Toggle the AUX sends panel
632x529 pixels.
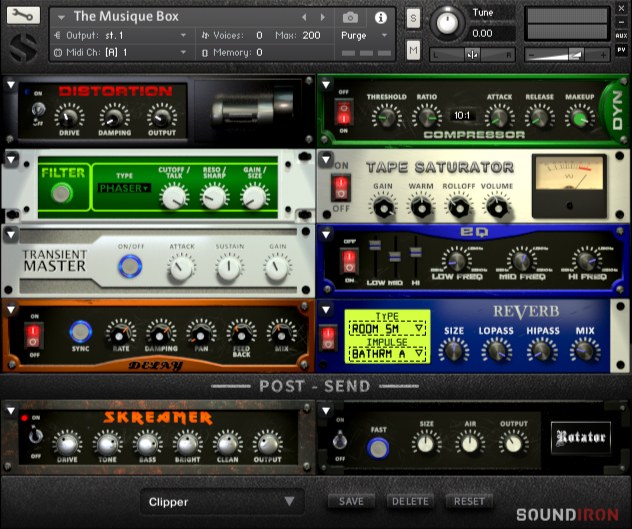tap(621, 36)
